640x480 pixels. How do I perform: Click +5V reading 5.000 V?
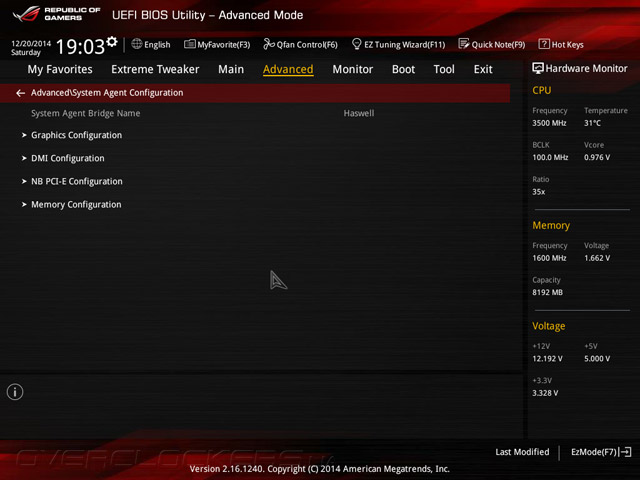[597, 358]
